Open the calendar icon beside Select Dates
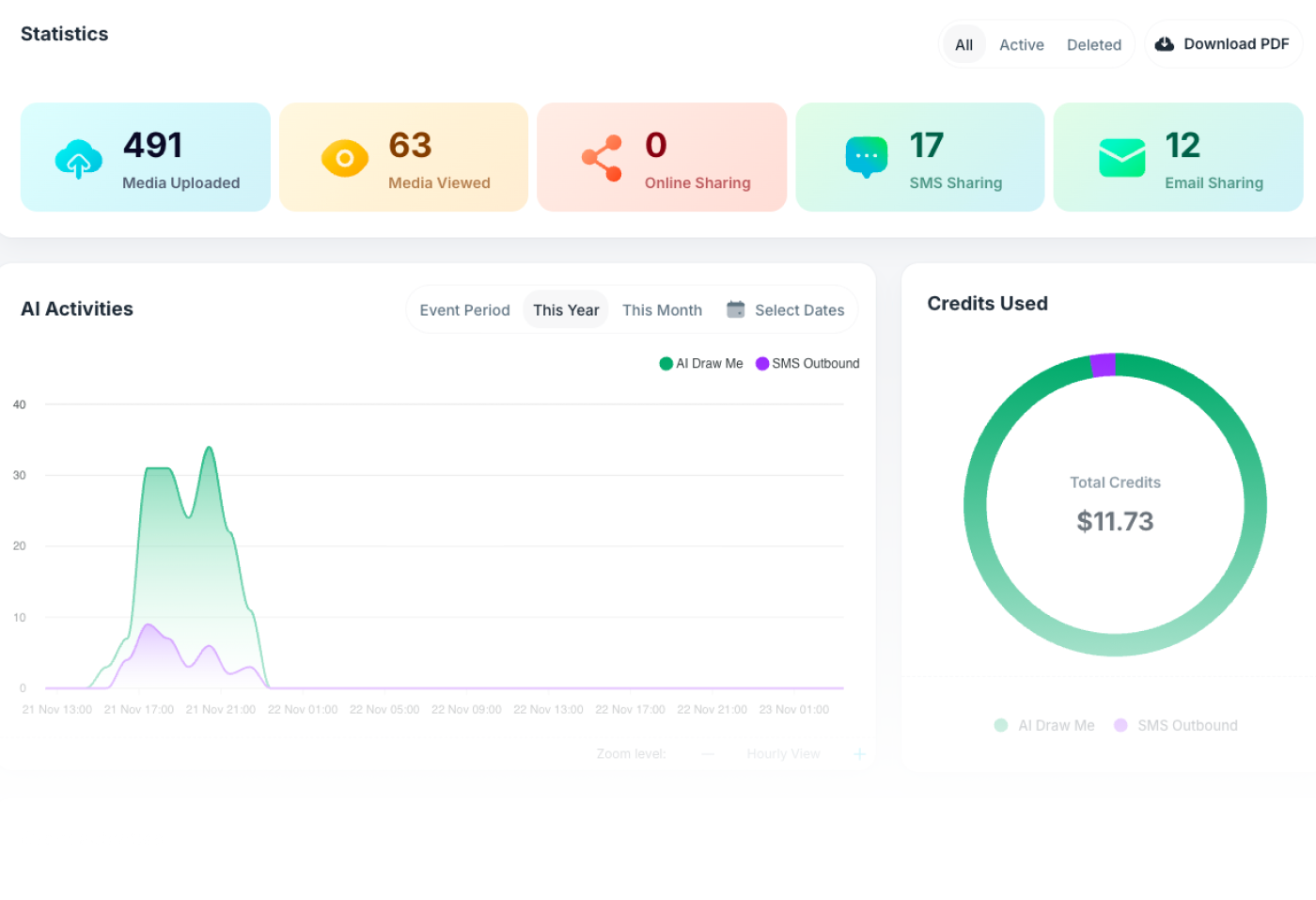Viewport: 1316px width, 900px height. click(x=735, y=308)
